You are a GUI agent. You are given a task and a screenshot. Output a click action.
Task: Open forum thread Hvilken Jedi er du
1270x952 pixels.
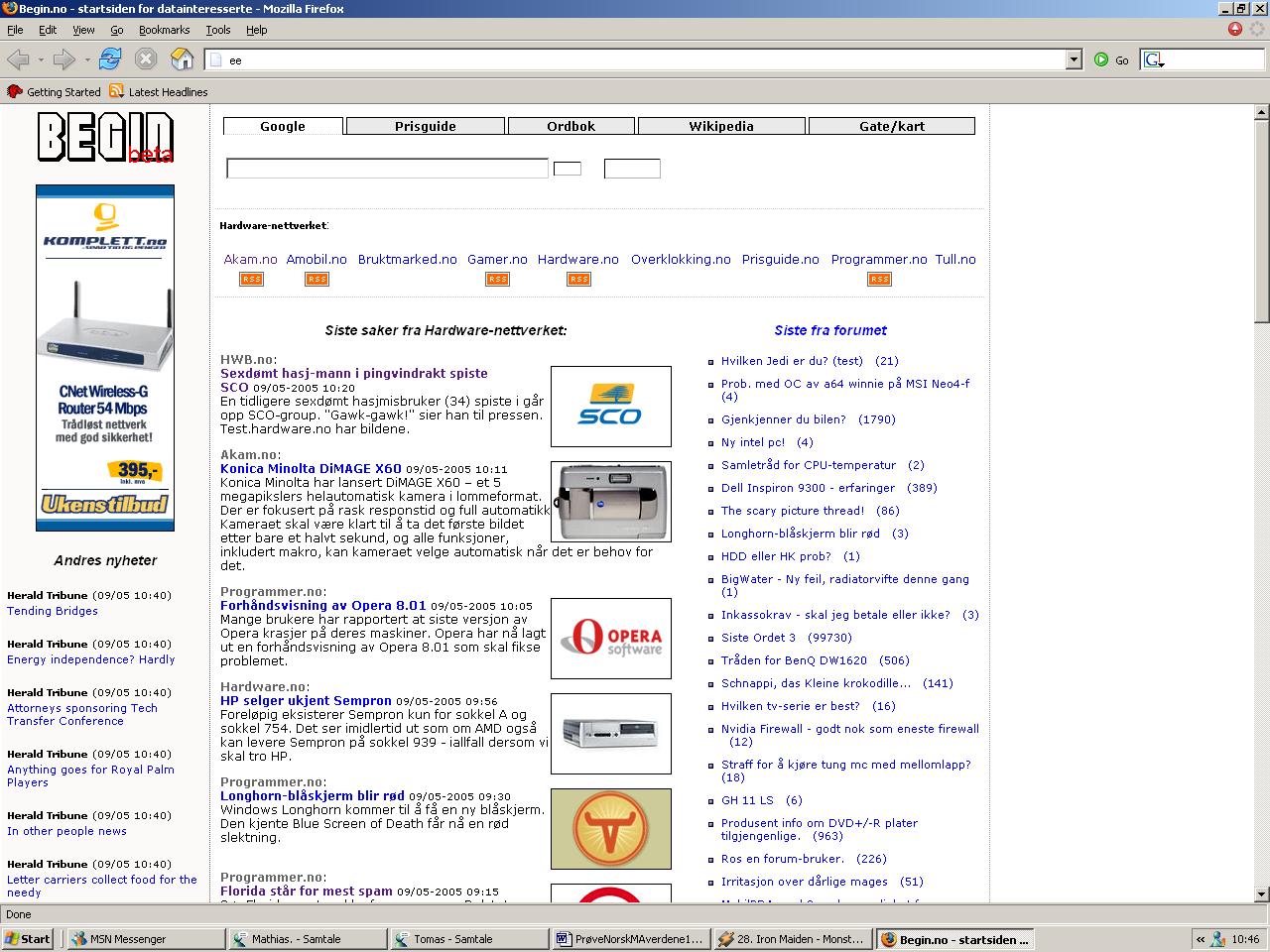(x=792, y=361)
